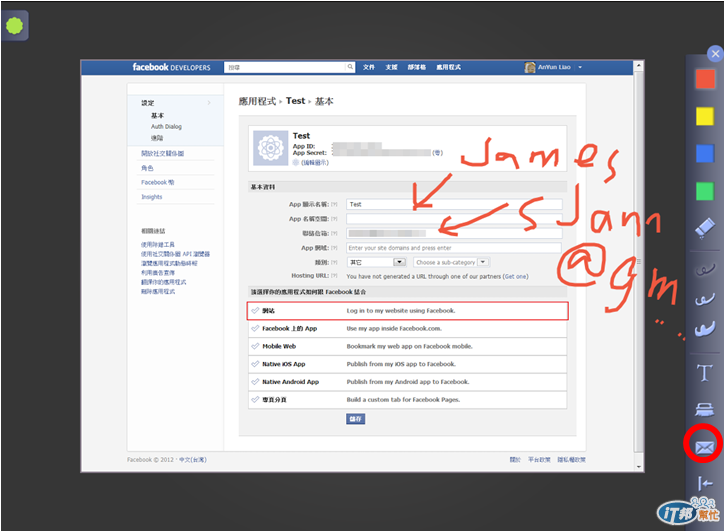Click the envelope mail icon
Screen dimensions: 725x532
(x=704, y=447)
